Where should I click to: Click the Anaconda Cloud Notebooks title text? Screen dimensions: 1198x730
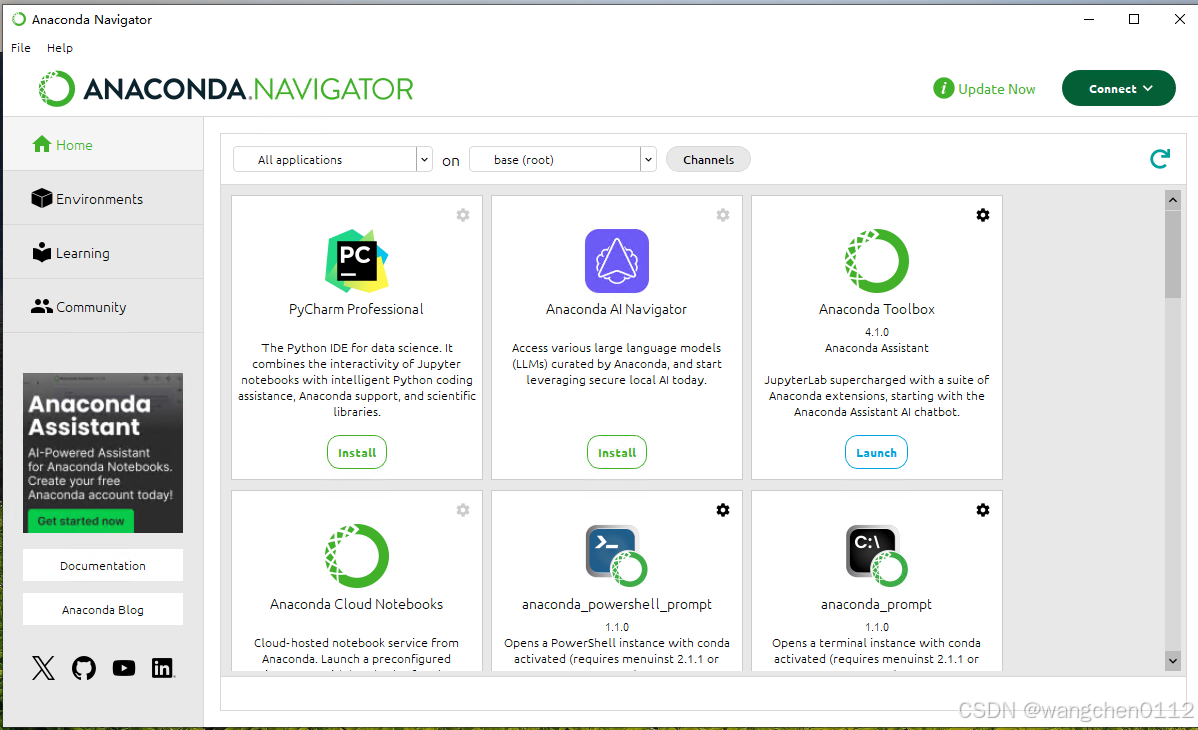(356, 604)
